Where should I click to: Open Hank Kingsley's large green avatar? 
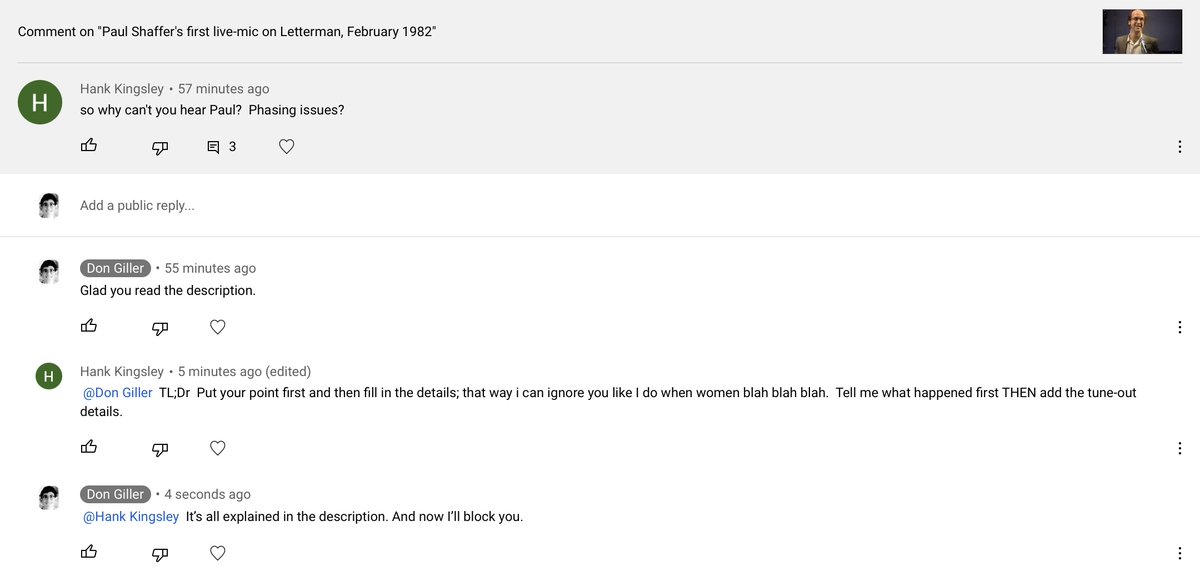click(x=40, y=102)
